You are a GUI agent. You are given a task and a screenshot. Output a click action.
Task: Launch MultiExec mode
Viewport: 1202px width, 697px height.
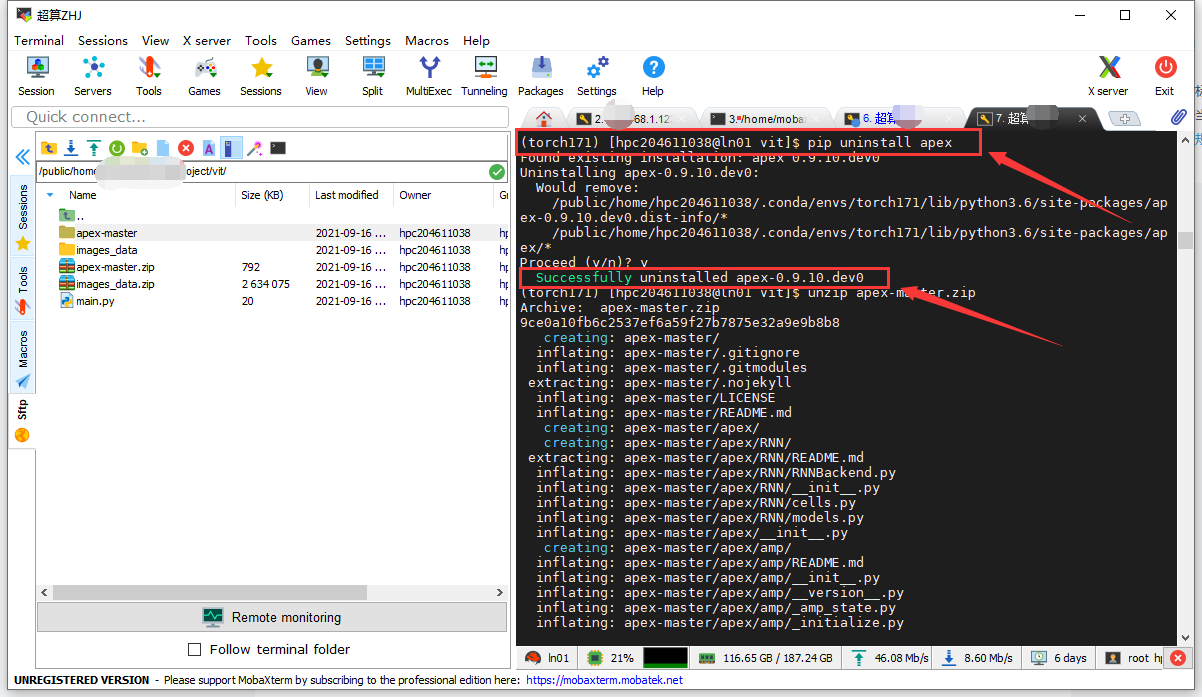coord(428,75)
